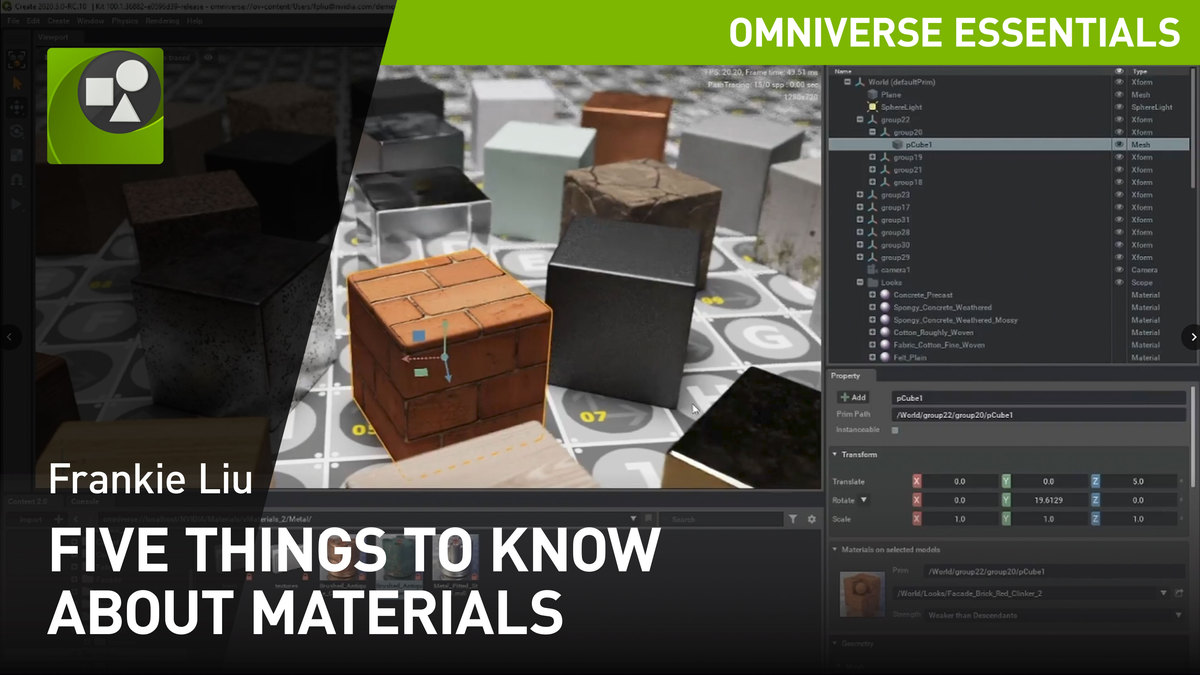Screen dimensions: 1200x675
Task: Open the Rendering menu
Action: click(x=164, y=20)
